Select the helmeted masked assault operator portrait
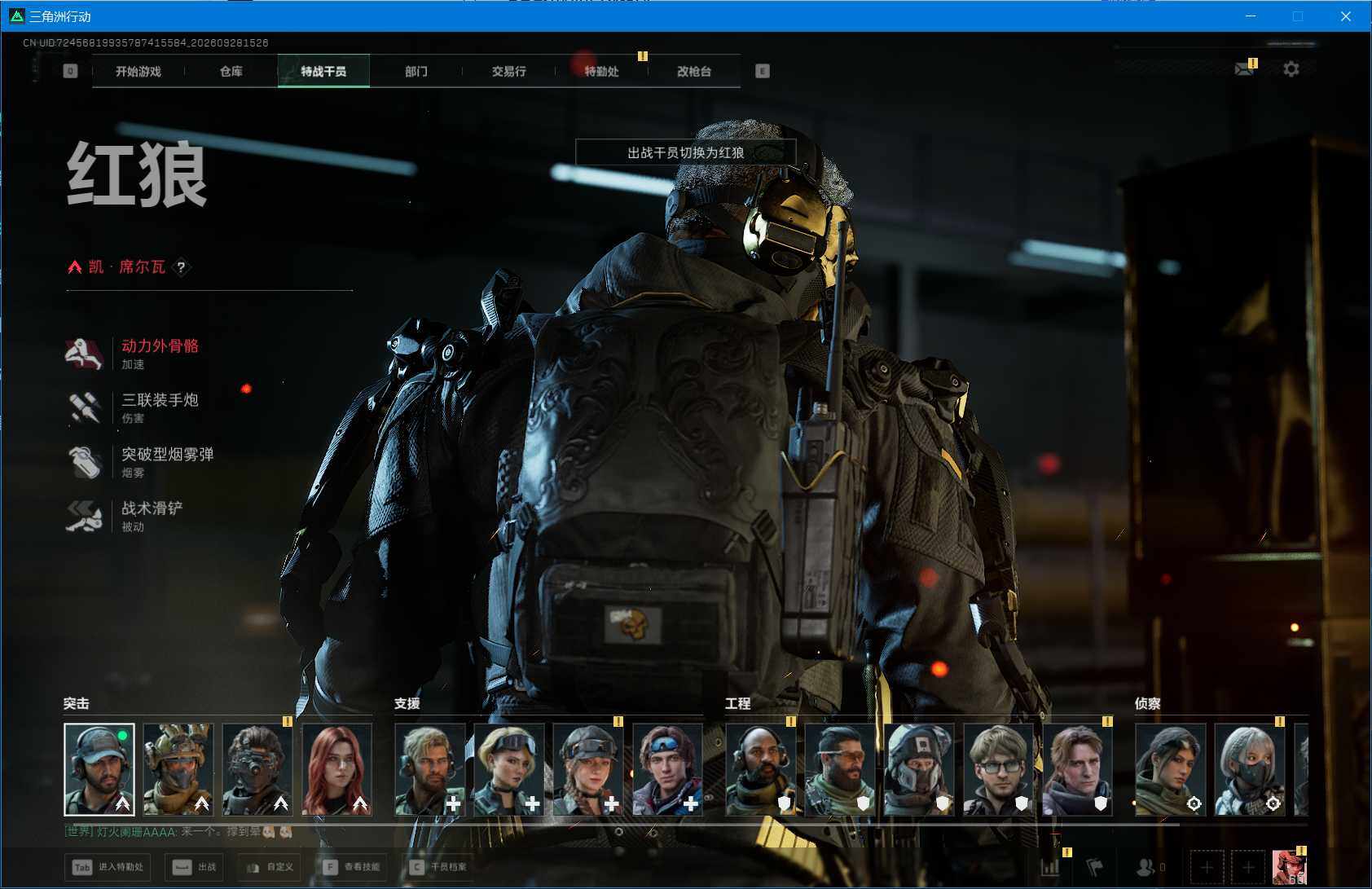Image resolution: width=1372 pixels, height=889 pixels. click(x=178, y=769)
